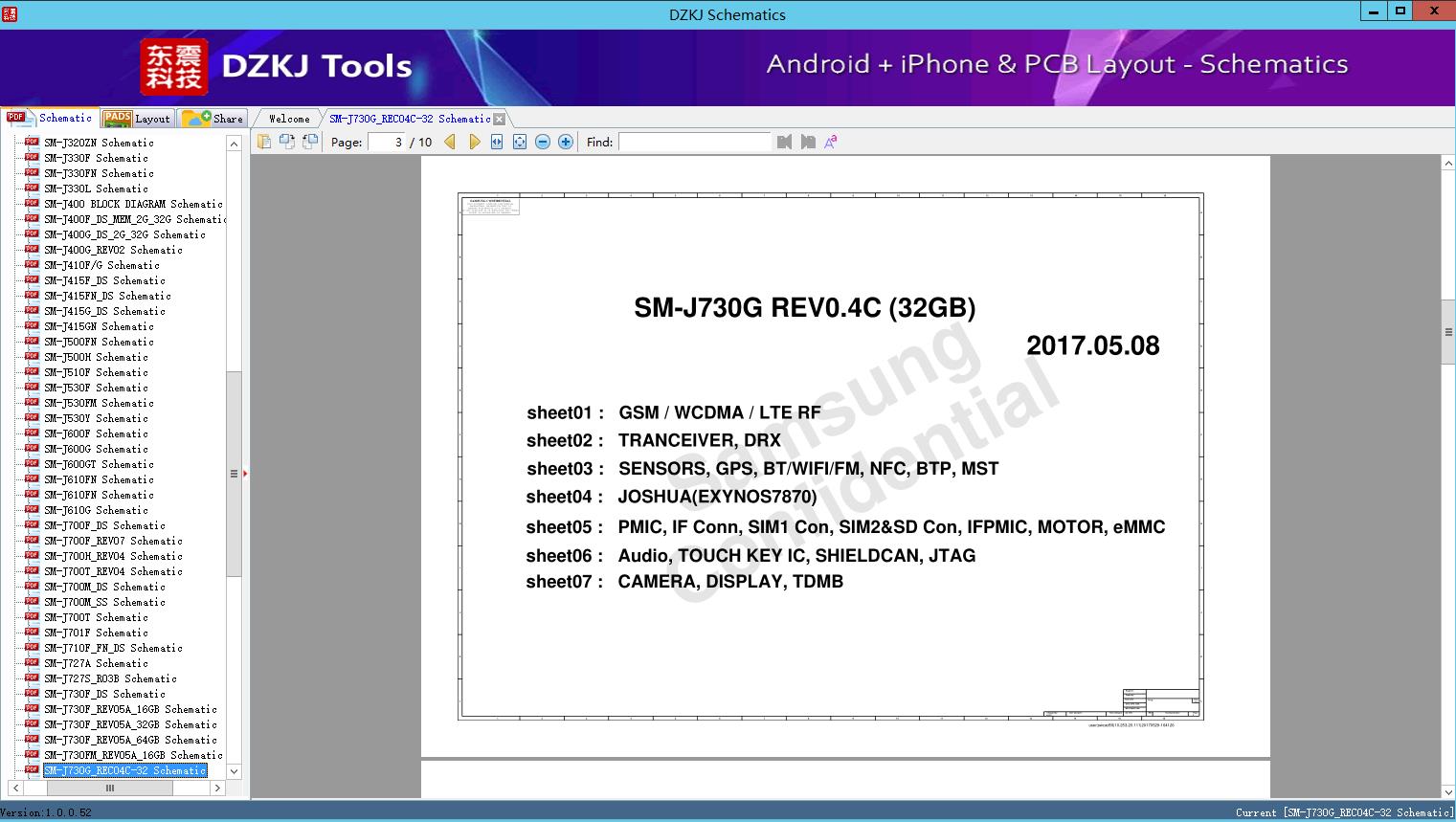1456x822 pixels.
Task: Select highlighted SM-J730G_REC04C-32 Schematic tree item
Action: point(124,770)
